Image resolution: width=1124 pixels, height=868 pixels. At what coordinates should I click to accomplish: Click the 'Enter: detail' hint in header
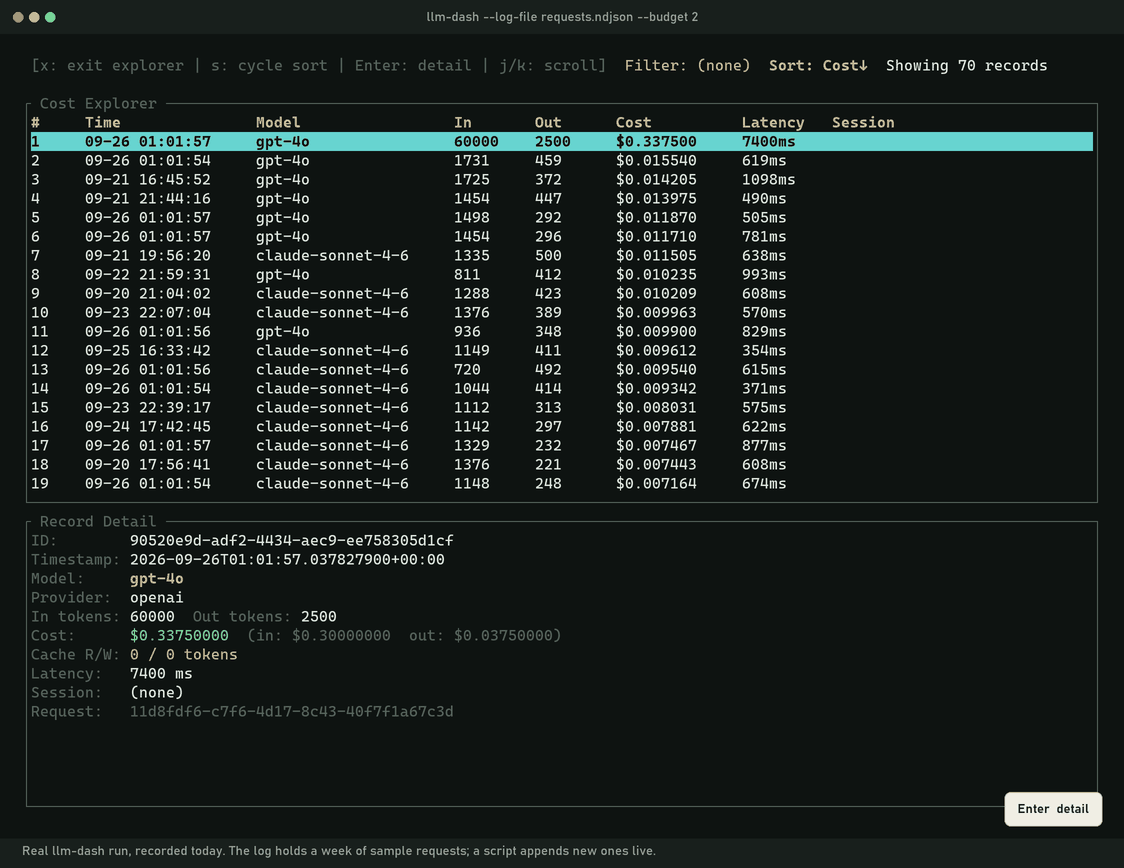click(x=413, y=65)
